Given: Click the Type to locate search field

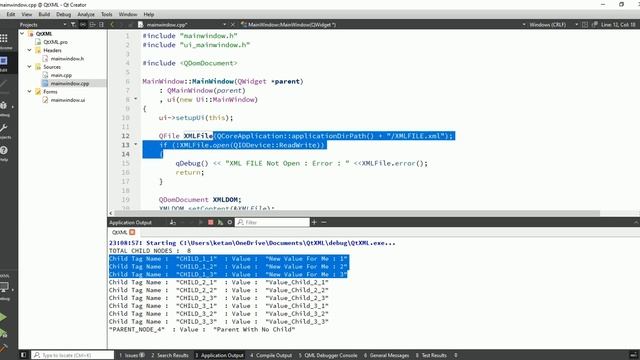Looking at the screenshot, I should click(x=73, y=355).
